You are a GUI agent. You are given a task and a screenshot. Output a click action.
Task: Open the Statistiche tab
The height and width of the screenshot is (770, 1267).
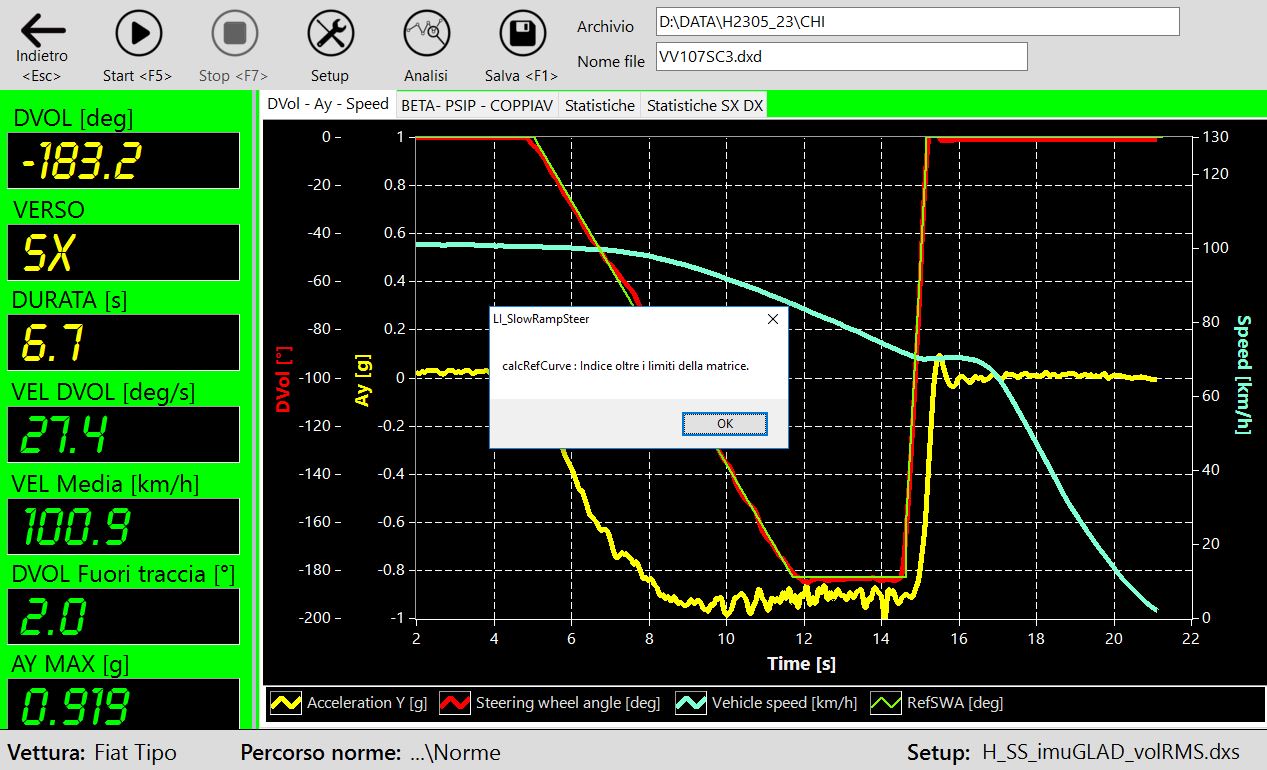[x=599, y=105]
